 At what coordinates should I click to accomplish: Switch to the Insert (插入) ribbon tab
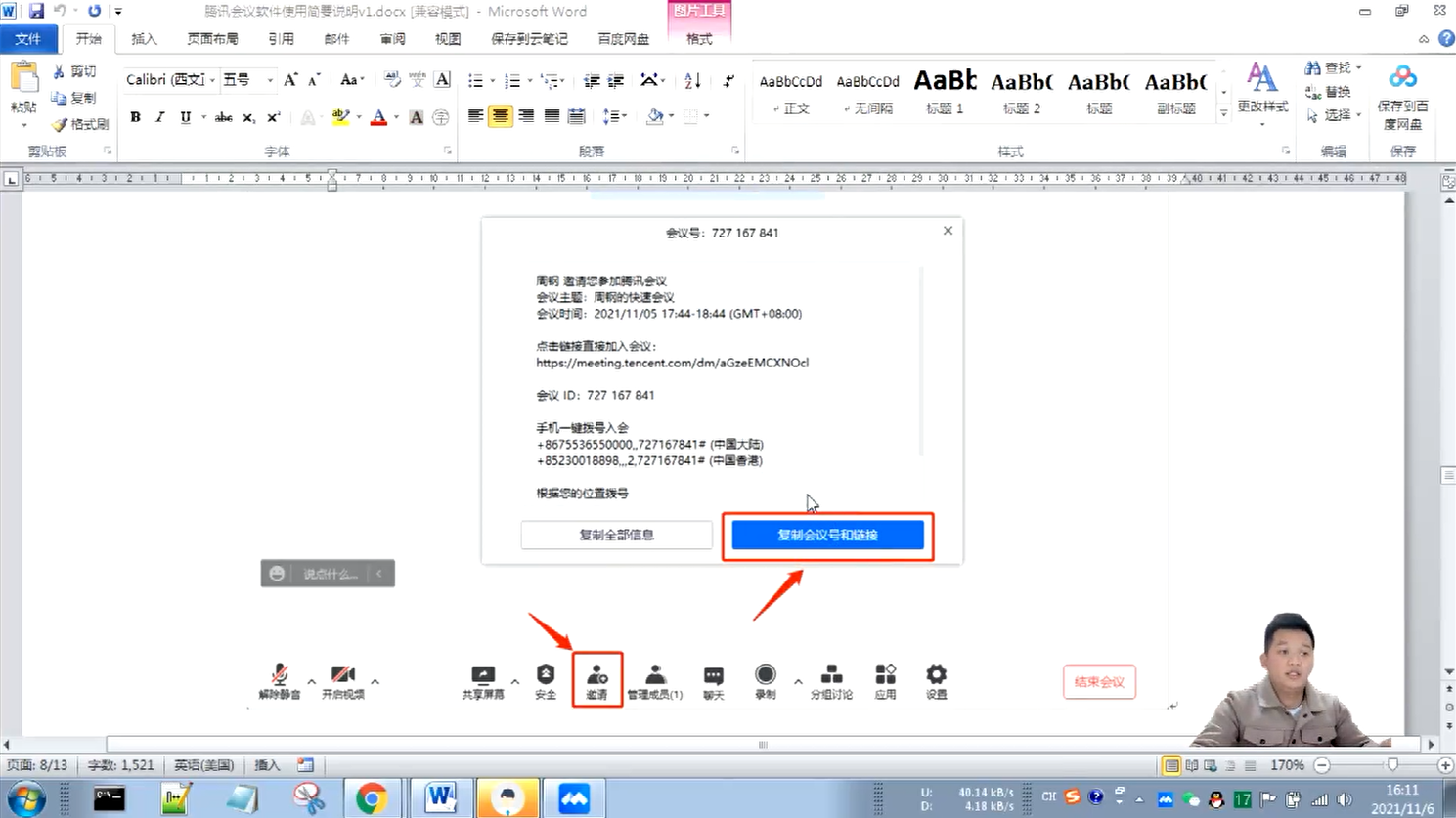(x=144, y=39)
